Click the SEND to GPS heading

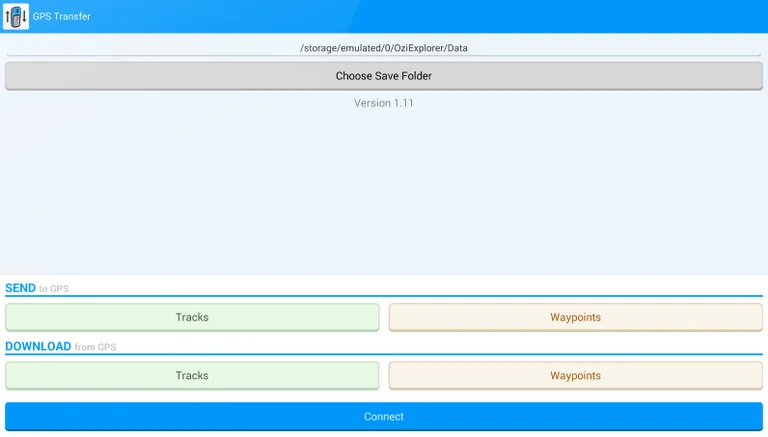37,288
